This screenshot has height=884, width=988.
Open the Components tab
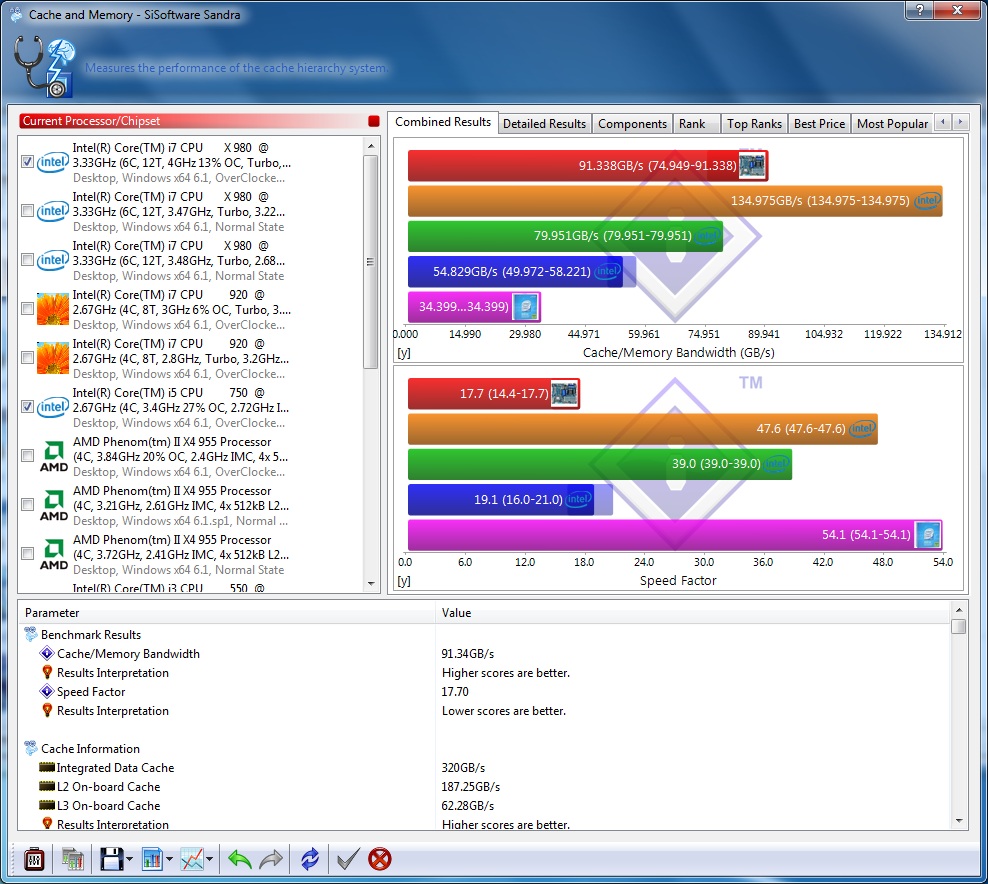(x=633, y=124)
